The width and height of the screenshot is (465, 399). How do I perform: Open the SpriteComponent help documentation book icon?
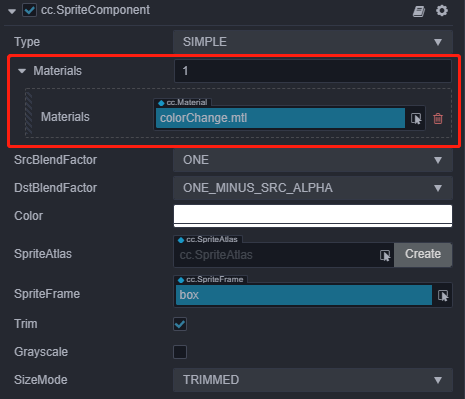point(419,11)
